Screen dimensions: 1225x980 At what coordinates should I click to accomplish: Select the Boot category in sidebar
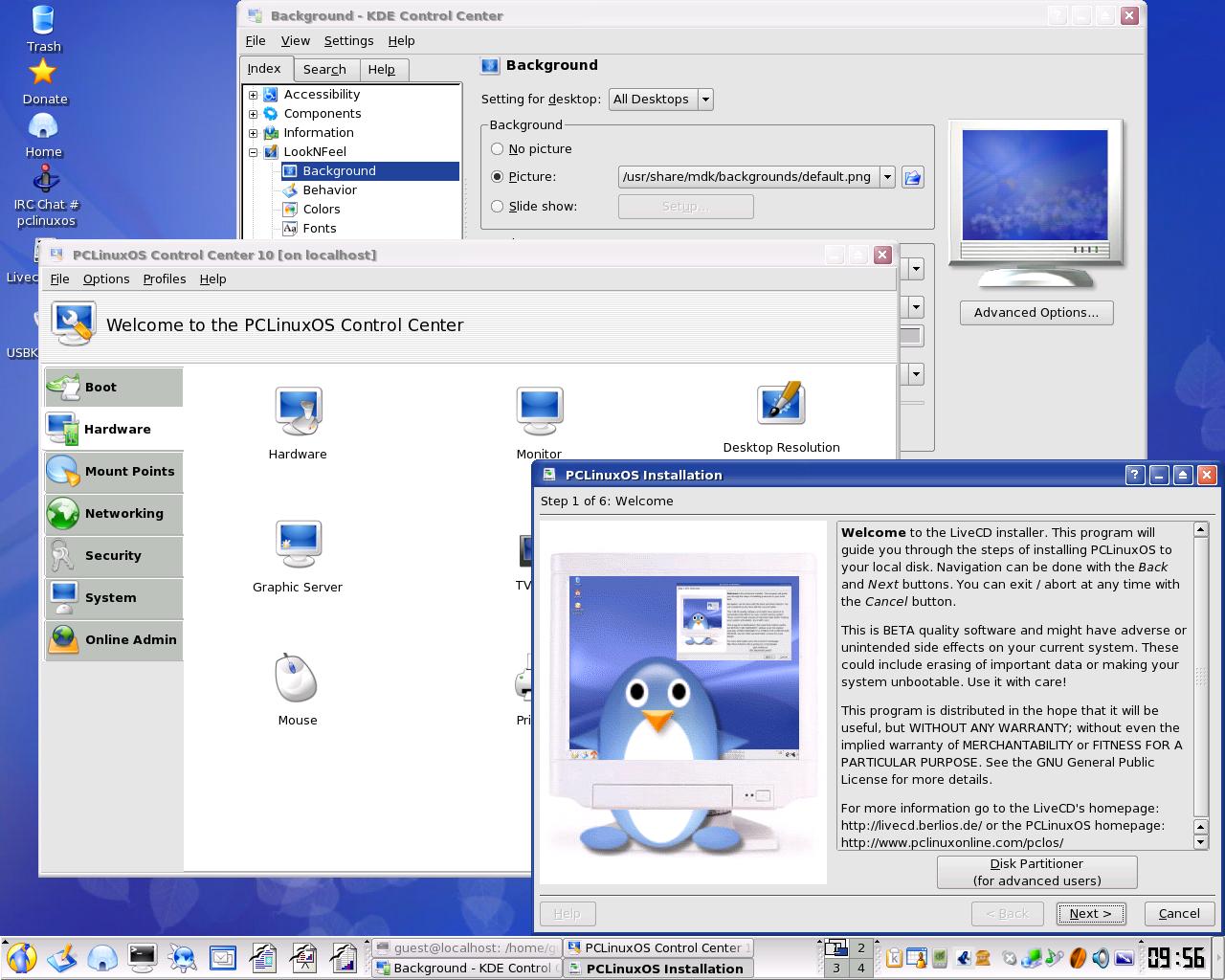click(x=113, y=387)
